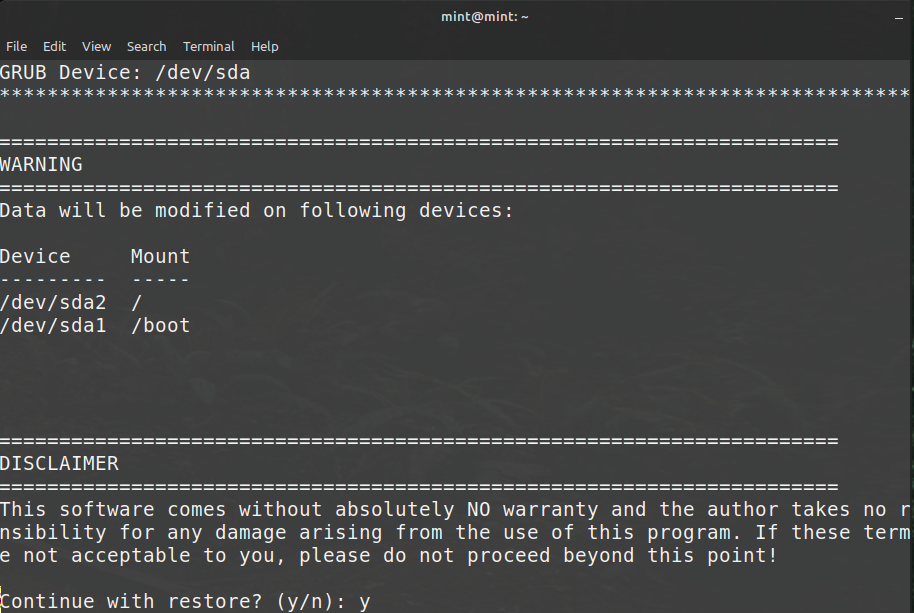This screenshot has height=613, width=914.
Task: Click the Device column header
Action: click(36, 256)
